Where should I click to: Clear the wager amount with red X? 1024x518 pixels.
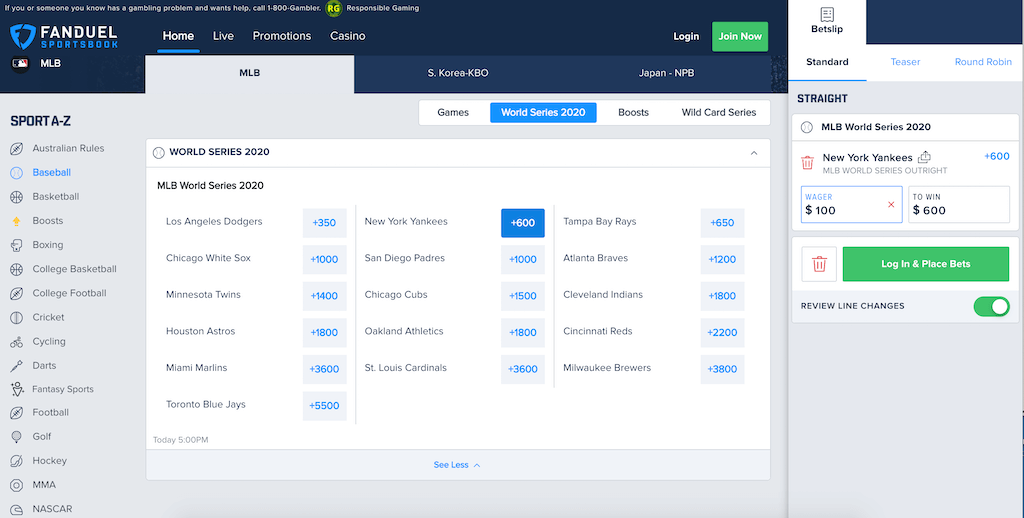(x=891, y=204)
